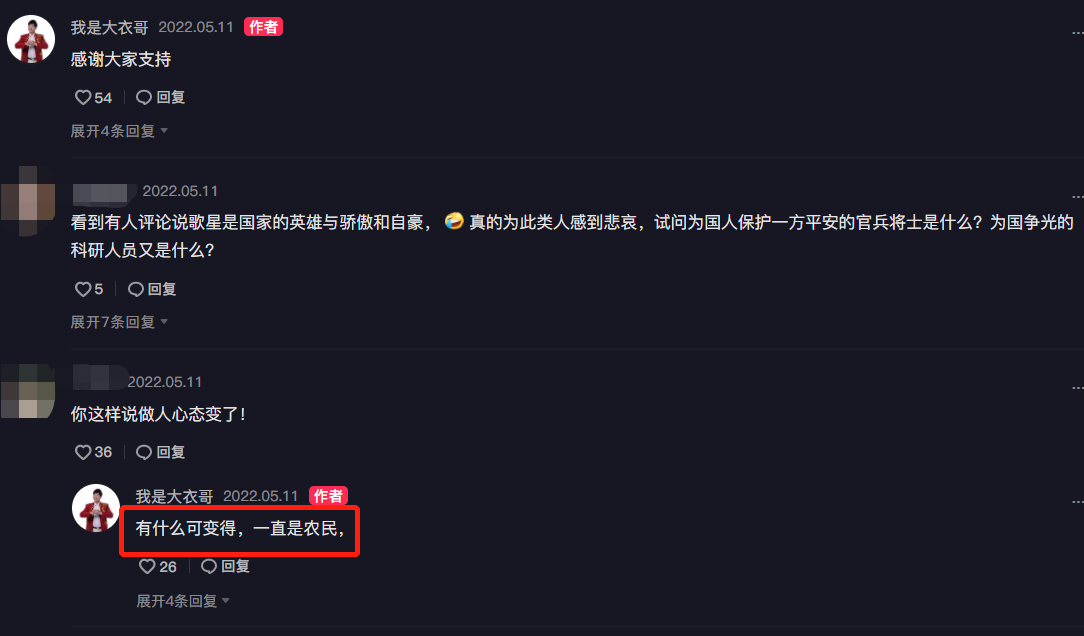The image size is (1084, 636).
Task: Open 我是大衣哥 avatar in nested reply
Action: tap(96, 508)
